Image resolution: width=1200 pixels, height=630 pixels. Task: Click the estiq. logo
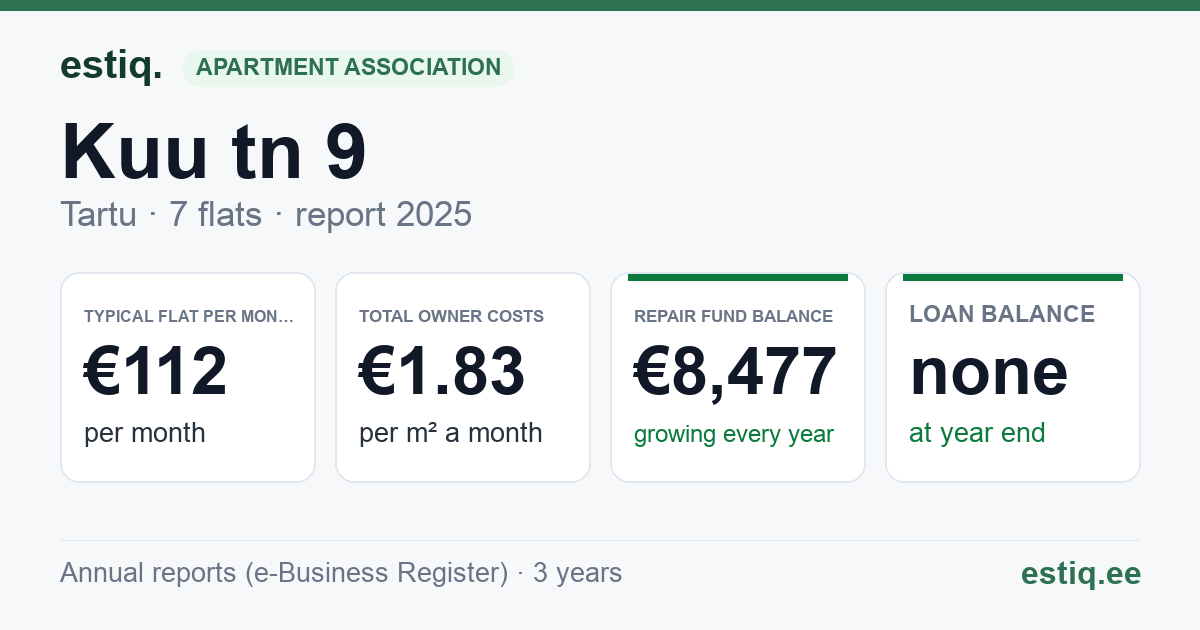click(111, 66)
